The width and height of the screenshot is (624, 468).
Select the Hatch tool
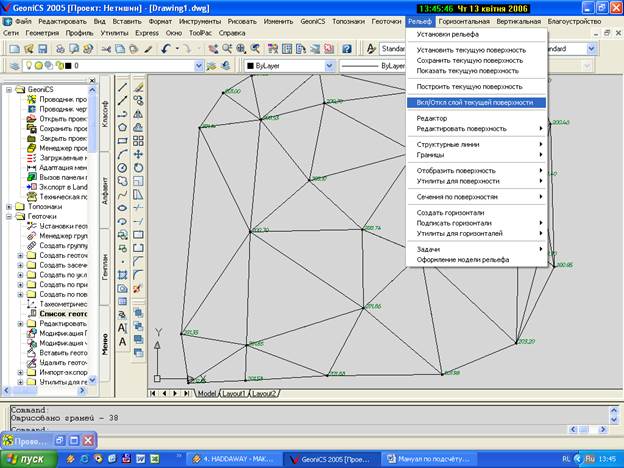click(123, 275)
